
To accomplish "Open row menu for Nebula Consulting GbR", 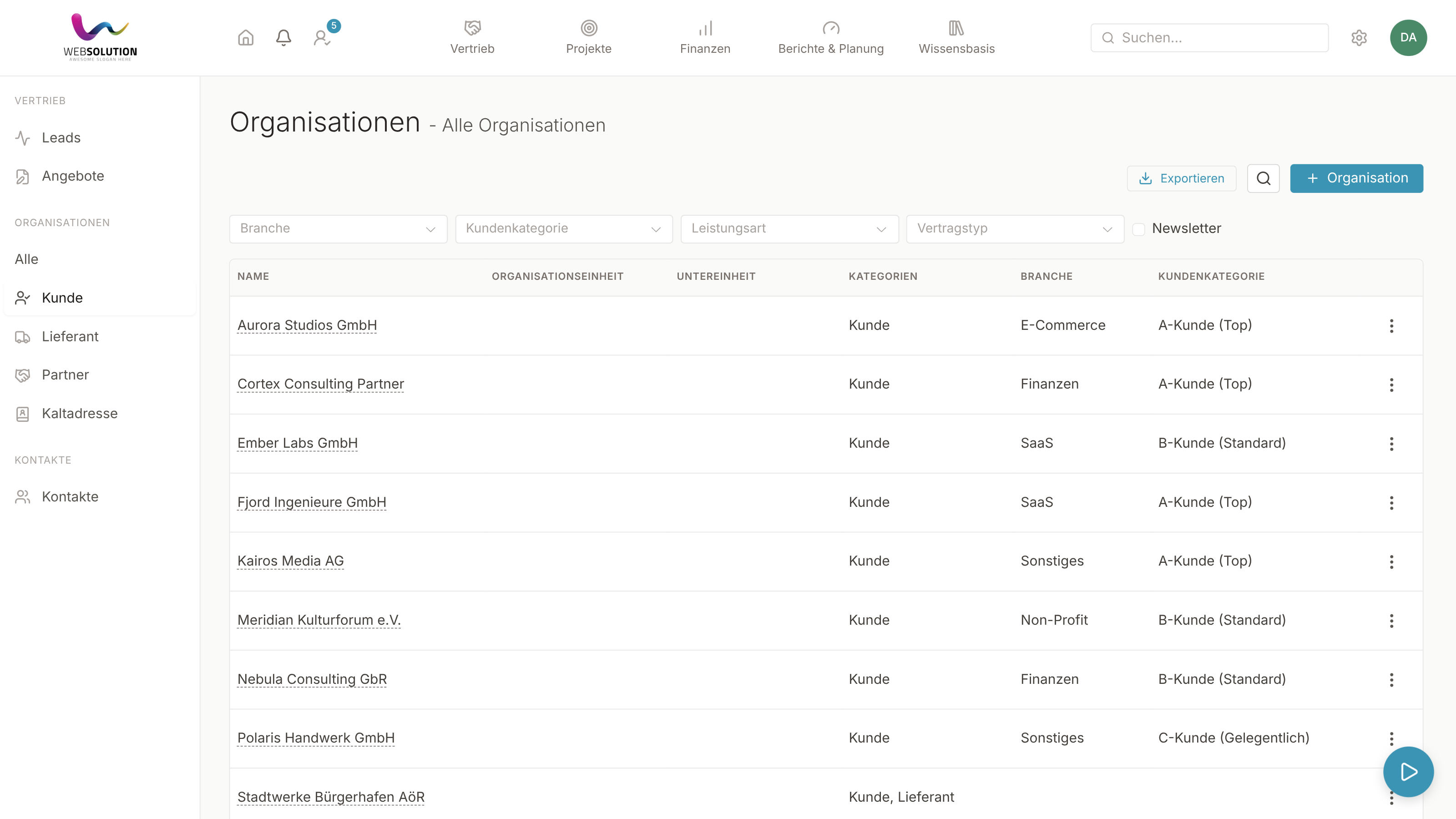I will tap(1391, 679).
